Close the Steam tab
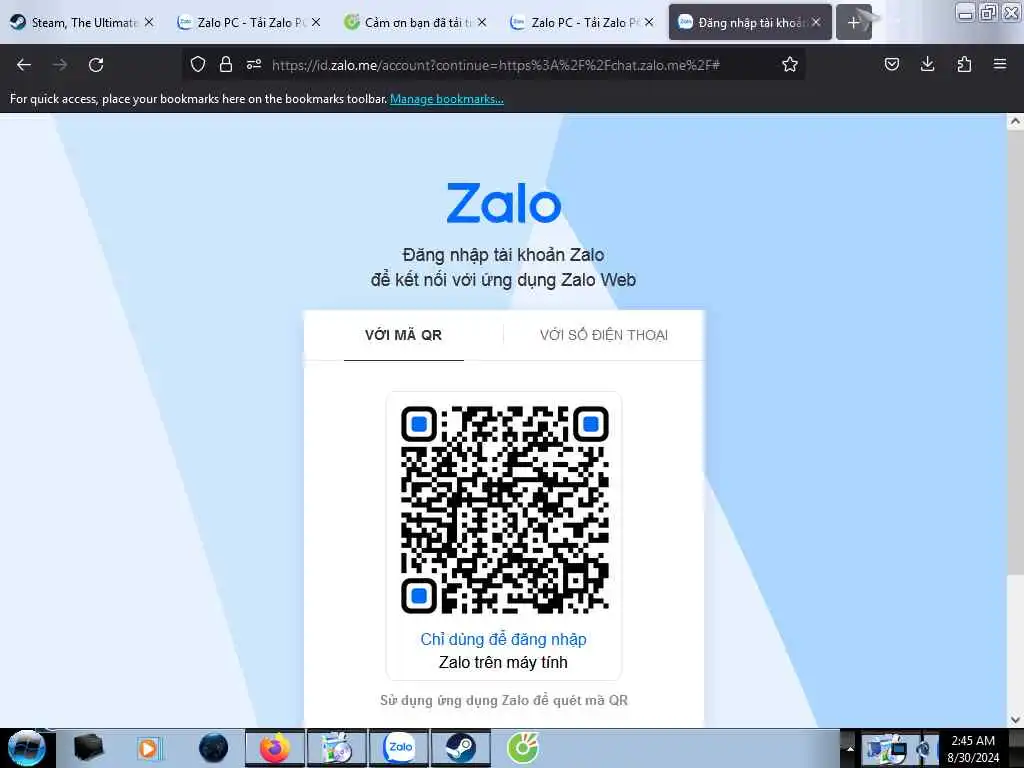The height and width of the screenshot is (768, 1024). click(149, 22)
